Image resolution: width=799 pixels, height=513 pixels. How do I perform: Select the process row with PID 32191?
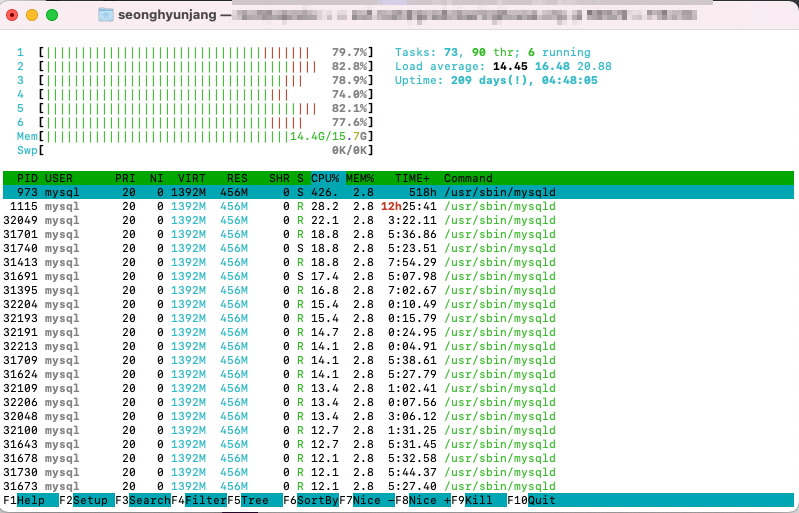point(398,332)
